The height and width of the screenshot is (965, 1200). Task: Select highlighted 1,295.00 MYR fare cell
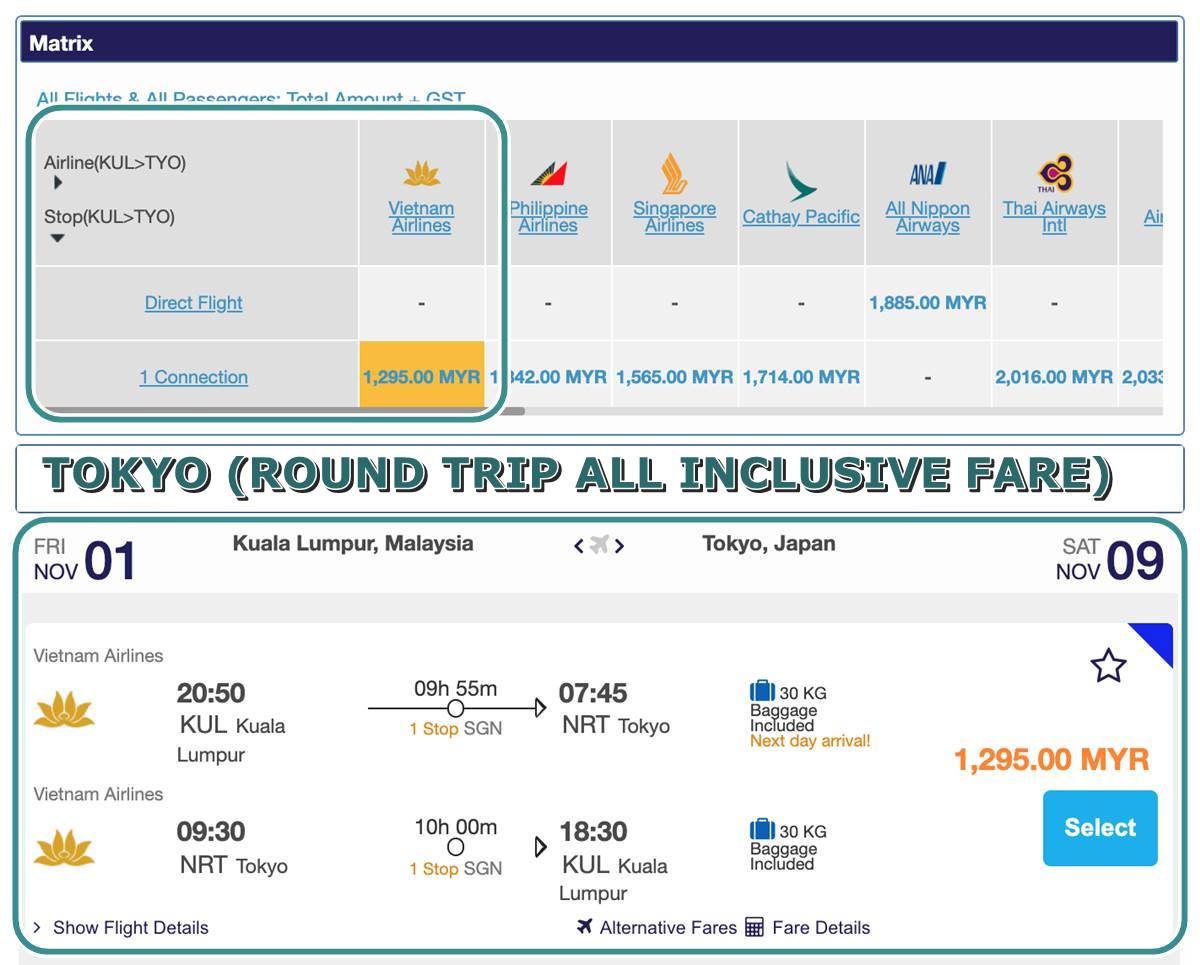(x=421, y=376)
